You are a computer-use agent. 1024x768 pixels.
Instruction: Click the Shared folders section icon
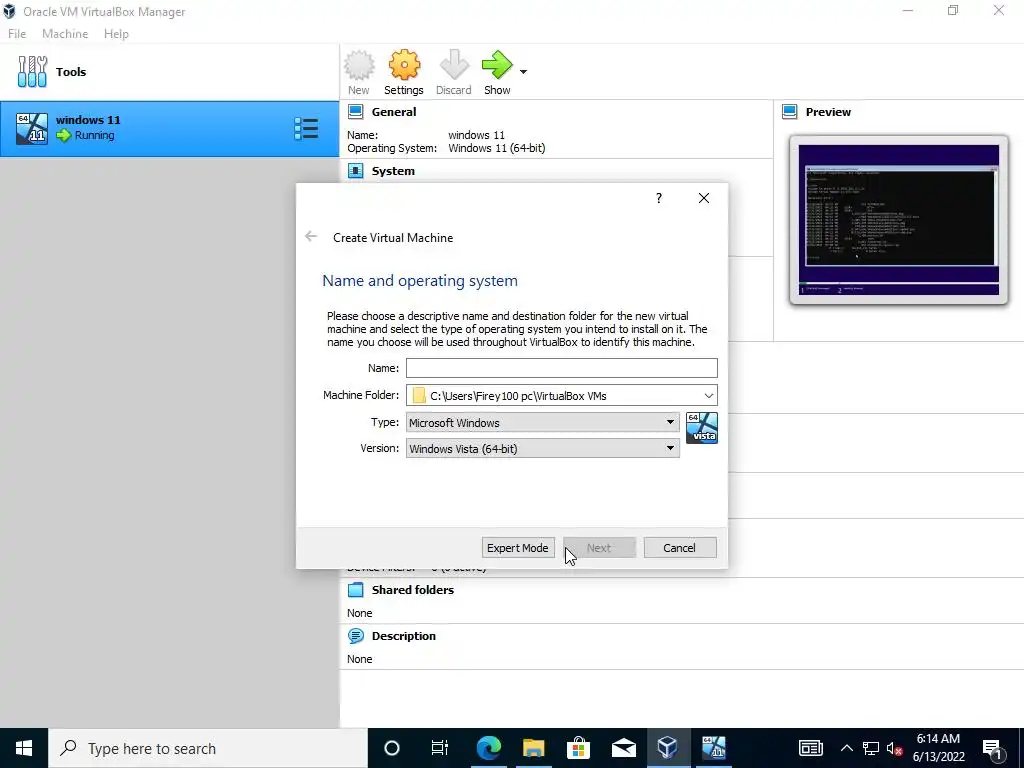(x=355, y=590)
